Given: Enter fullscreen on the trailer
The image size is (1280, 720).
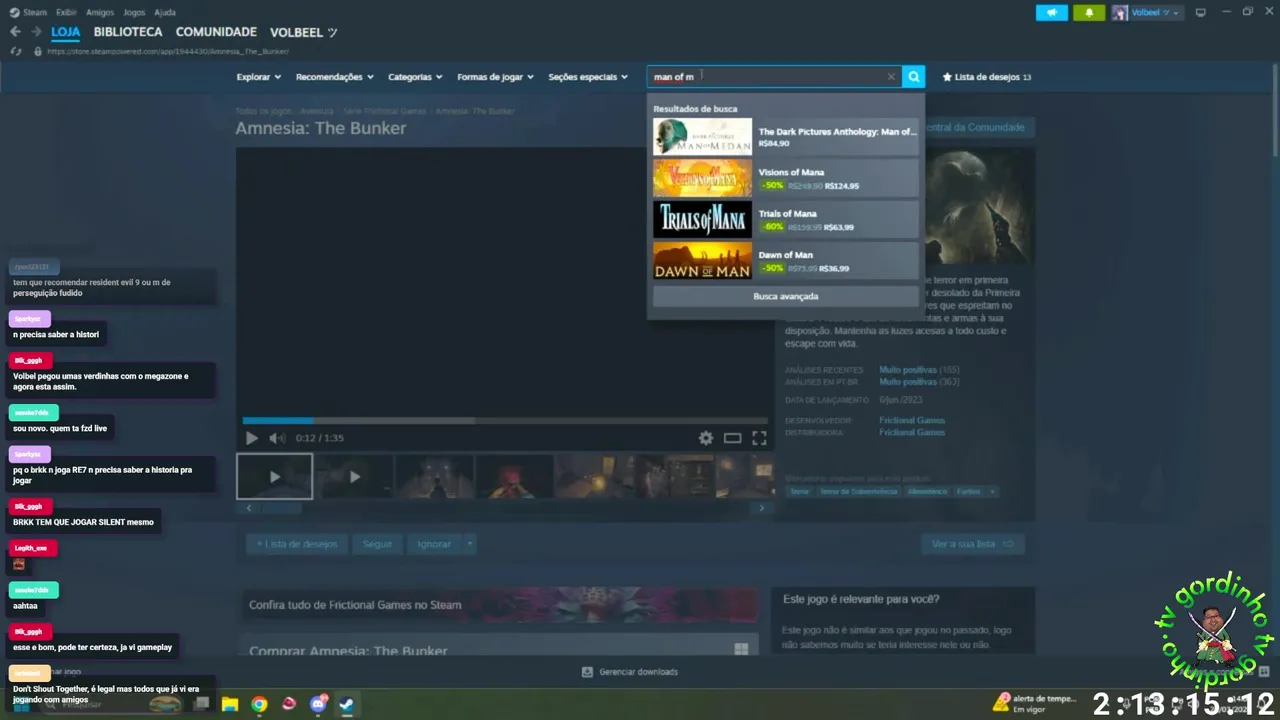Looking at the screenshot, I should [x=759, y=438].
